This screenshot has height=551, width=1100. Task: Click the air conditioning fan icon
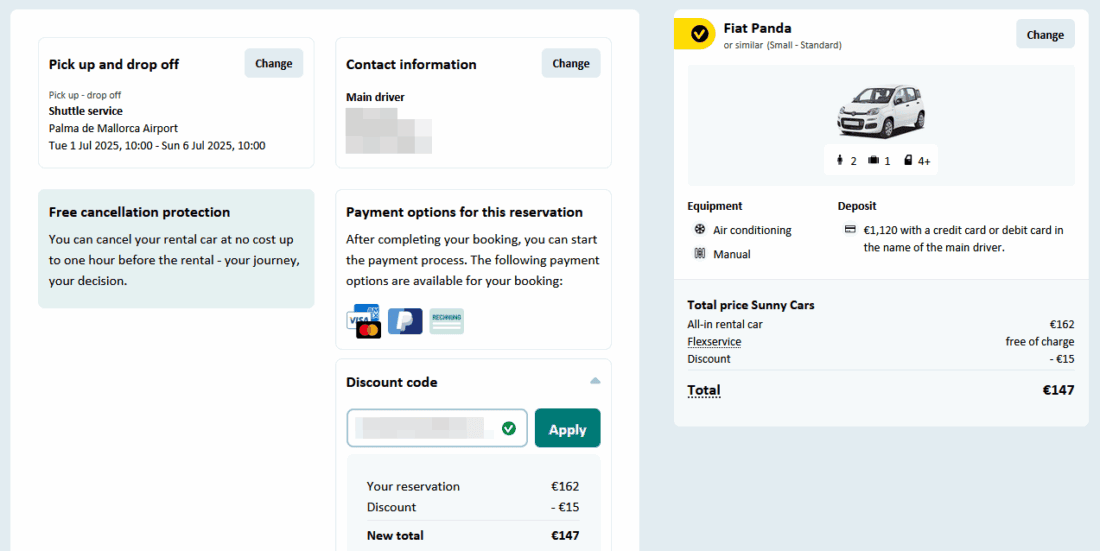700,230
